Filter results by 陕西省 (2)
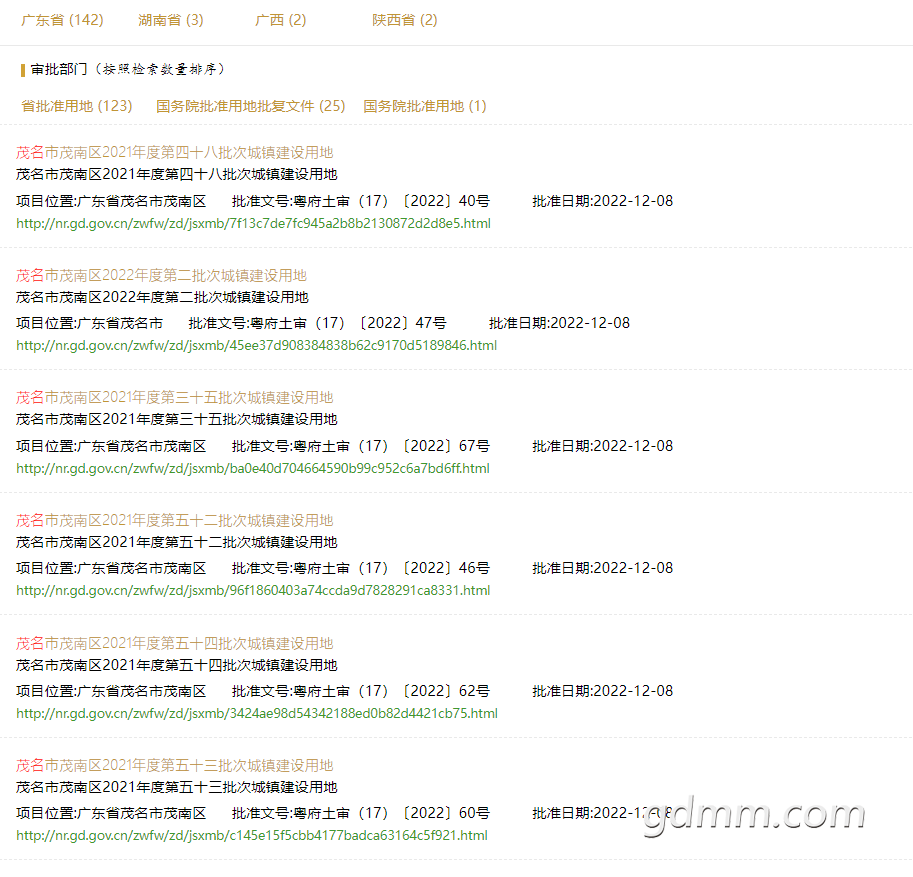913x877 pixels. click(x=405, y=20)
